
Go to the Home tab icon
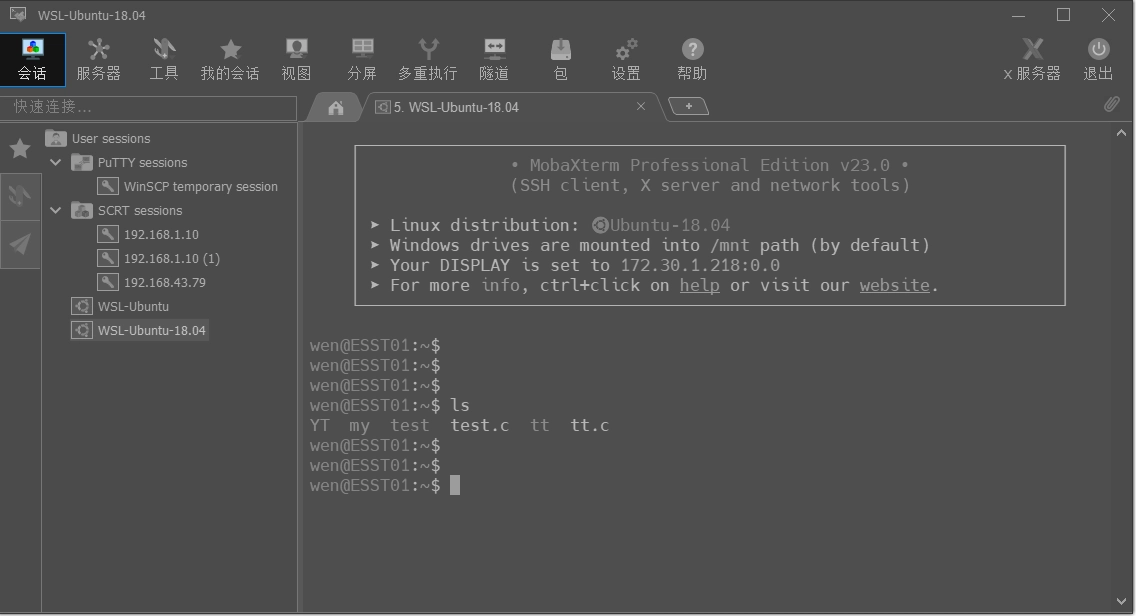click(335, 108)
